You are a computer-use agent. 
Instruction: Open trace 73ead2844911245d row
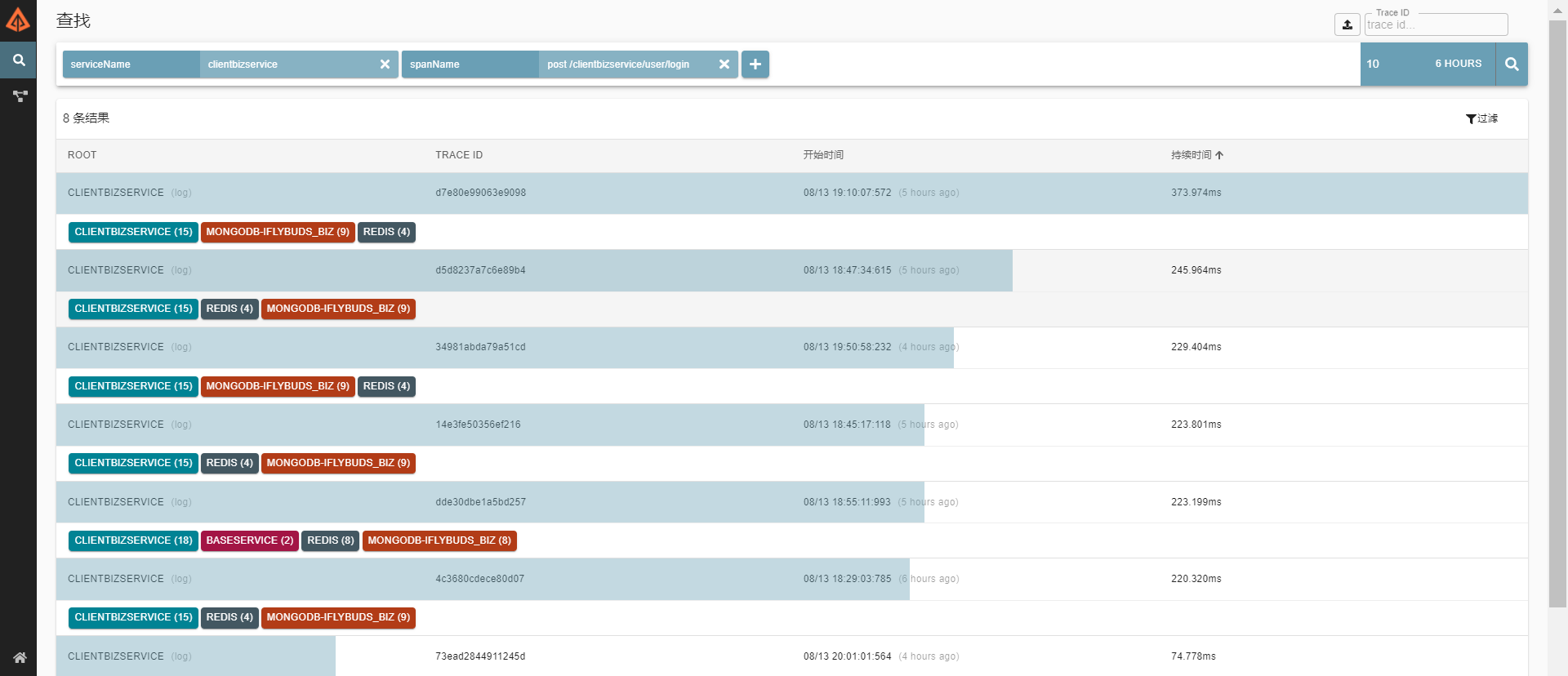coord(480,656)
